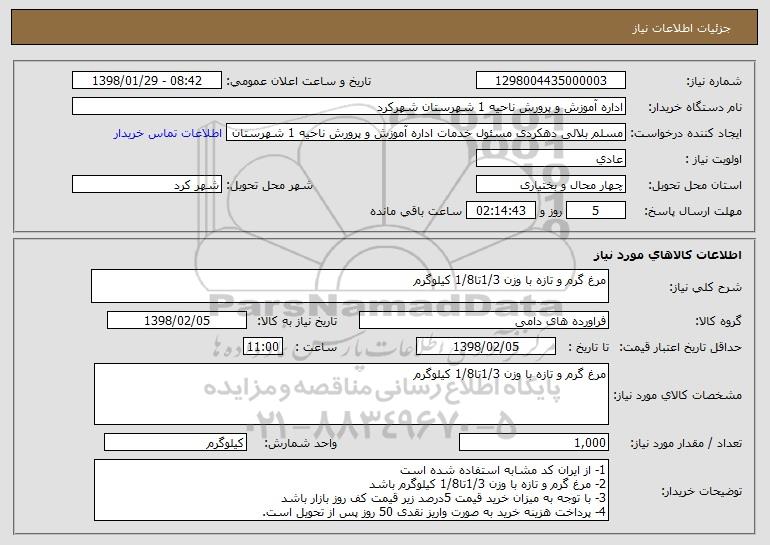Click the quantity field showing 1,000
Viewport: 770px width, 545px height.
point(534,442)
